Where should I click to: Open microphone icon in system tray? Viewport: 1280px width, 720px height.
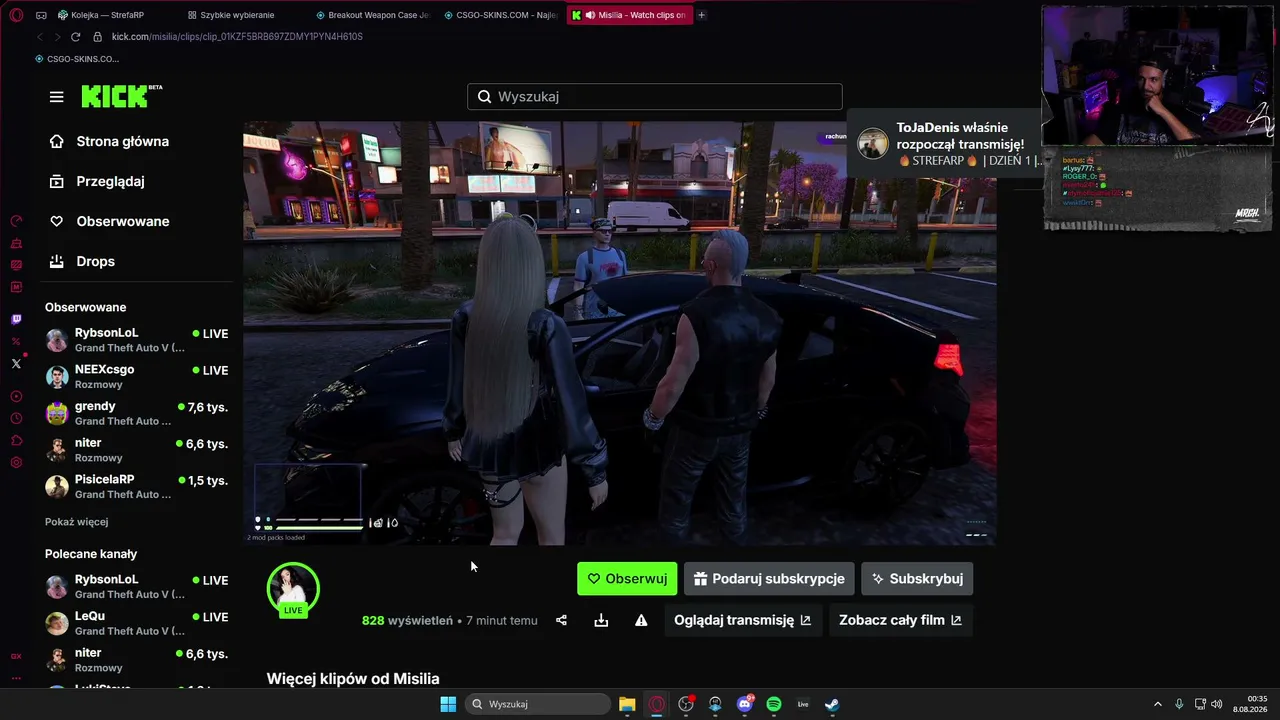[1179, 704]
